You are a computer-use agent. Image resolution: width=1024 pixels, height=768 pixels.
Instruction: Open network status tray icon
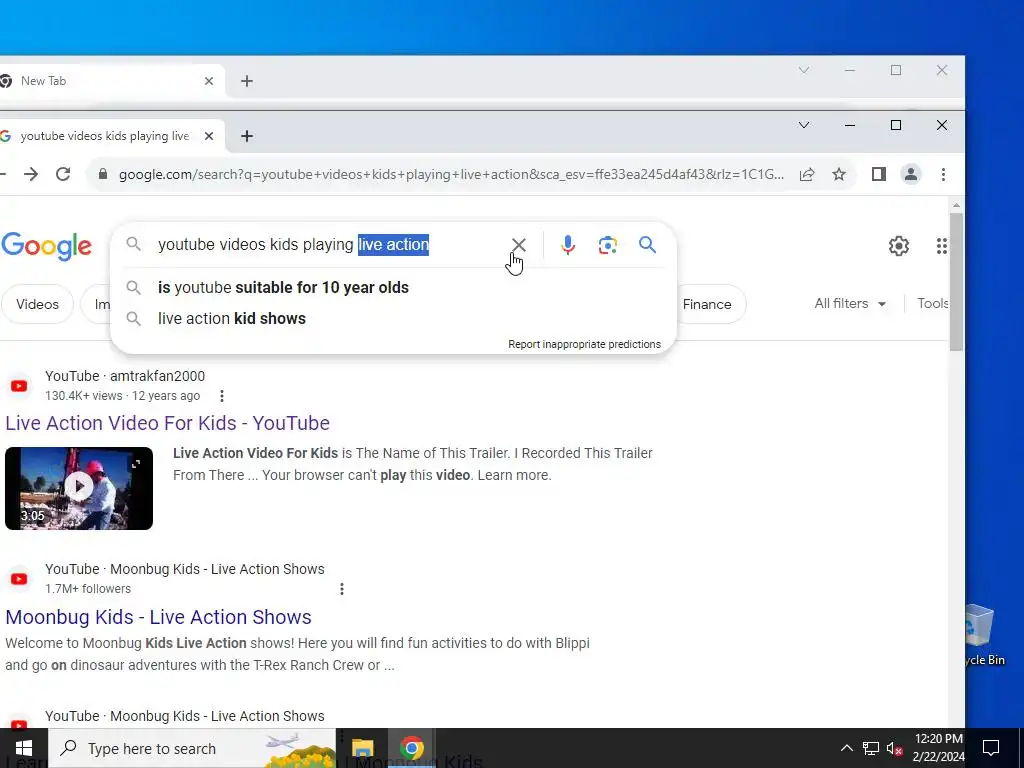871,748
